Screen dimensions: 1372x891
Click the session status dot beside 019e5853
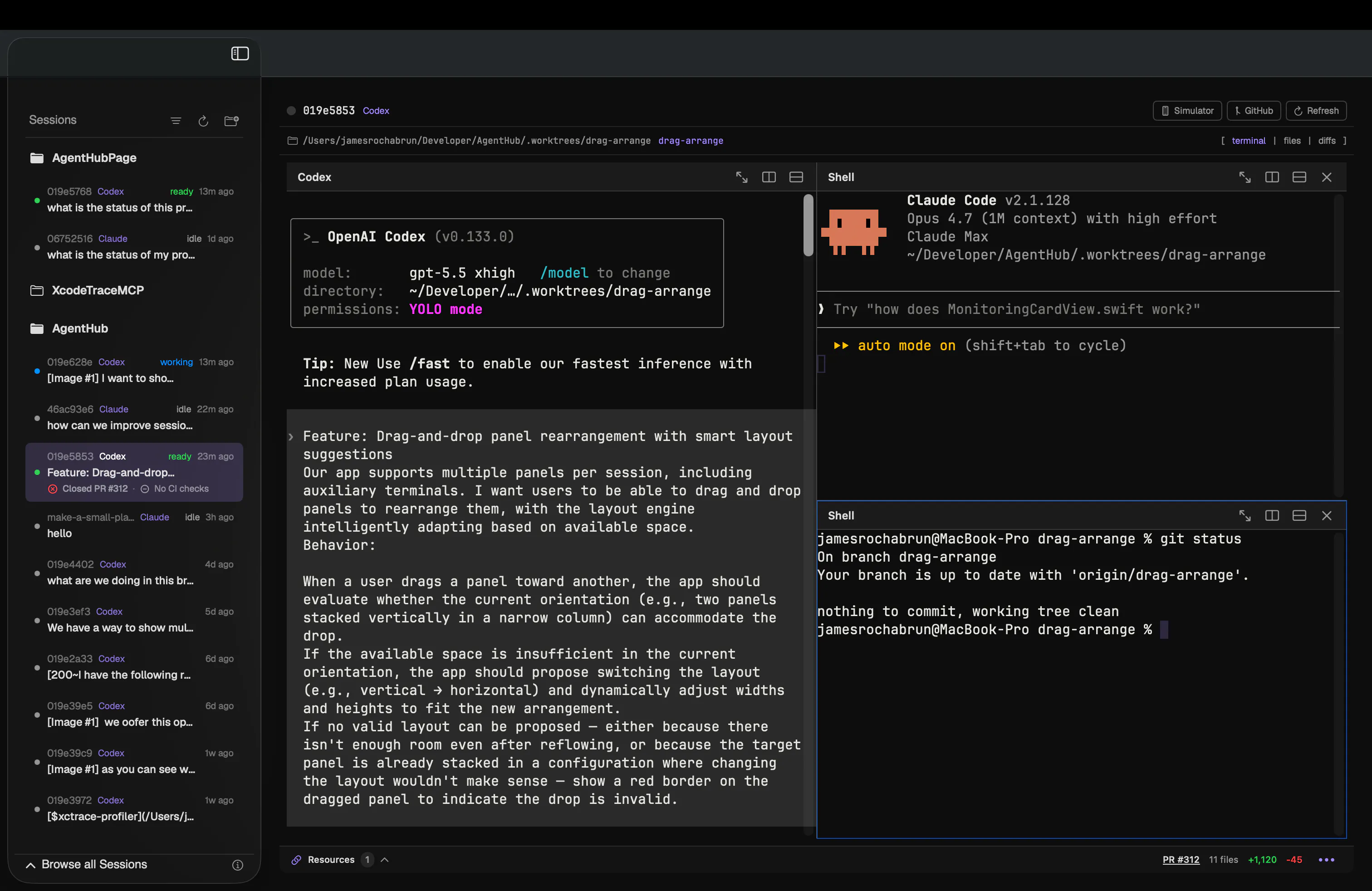point(292,111)
